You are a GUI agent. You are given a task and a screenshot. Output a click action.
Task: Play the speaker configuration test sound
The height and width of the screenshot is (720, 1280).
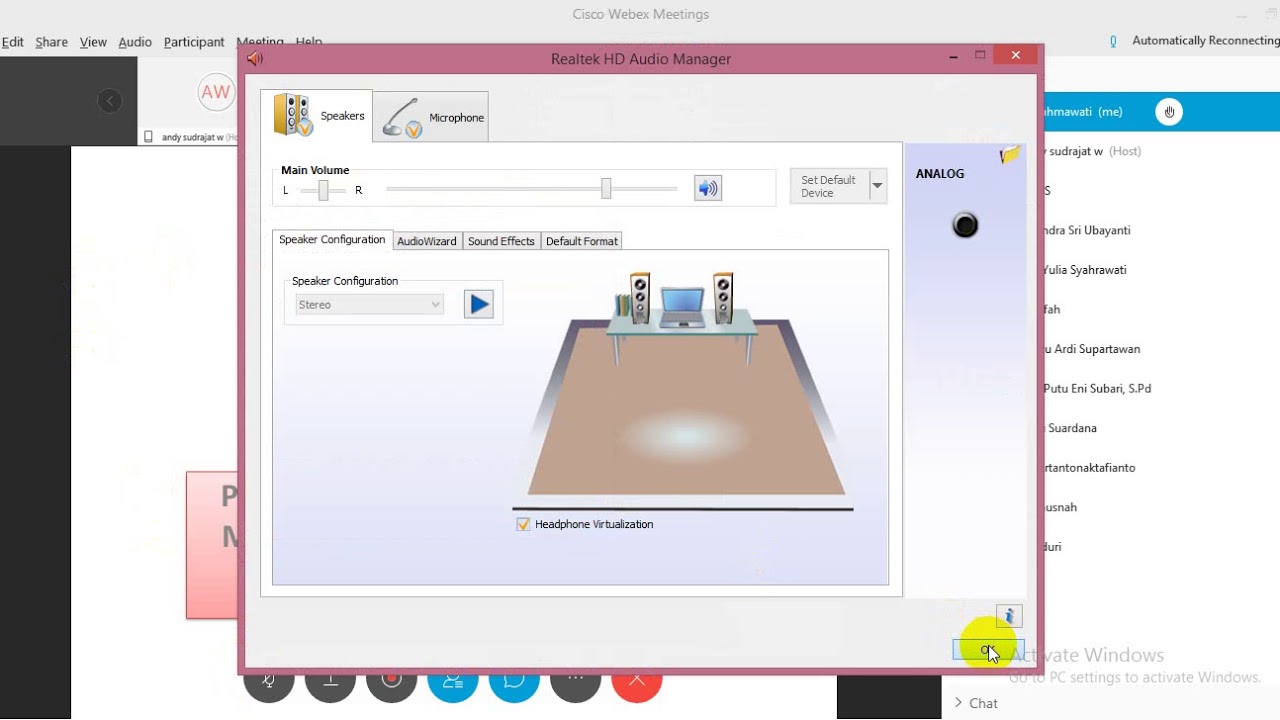479,304
